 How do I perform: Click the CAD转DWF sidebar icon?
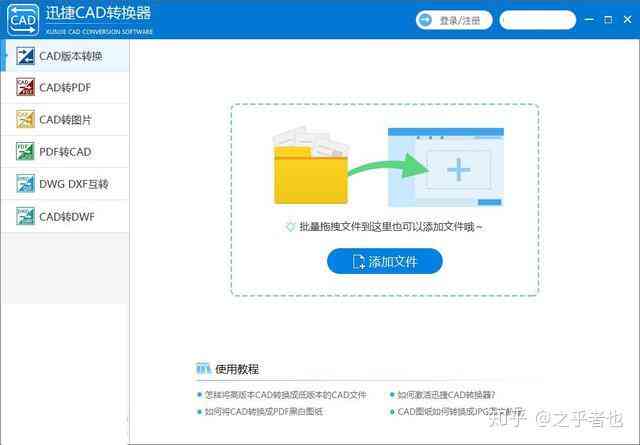[x=25, y=216]
